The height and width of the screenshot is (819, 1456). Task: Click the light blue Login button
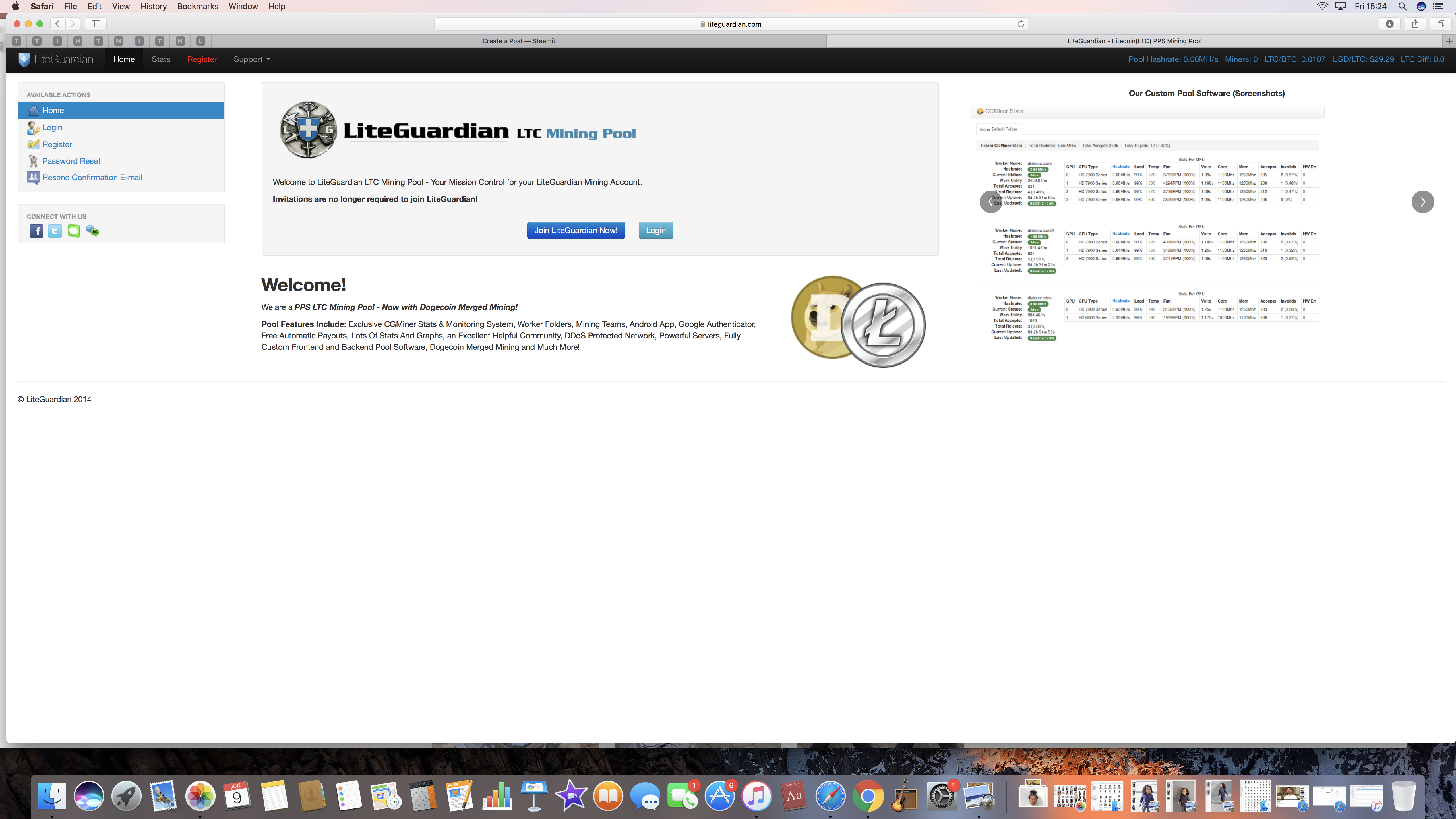[656, 230]
